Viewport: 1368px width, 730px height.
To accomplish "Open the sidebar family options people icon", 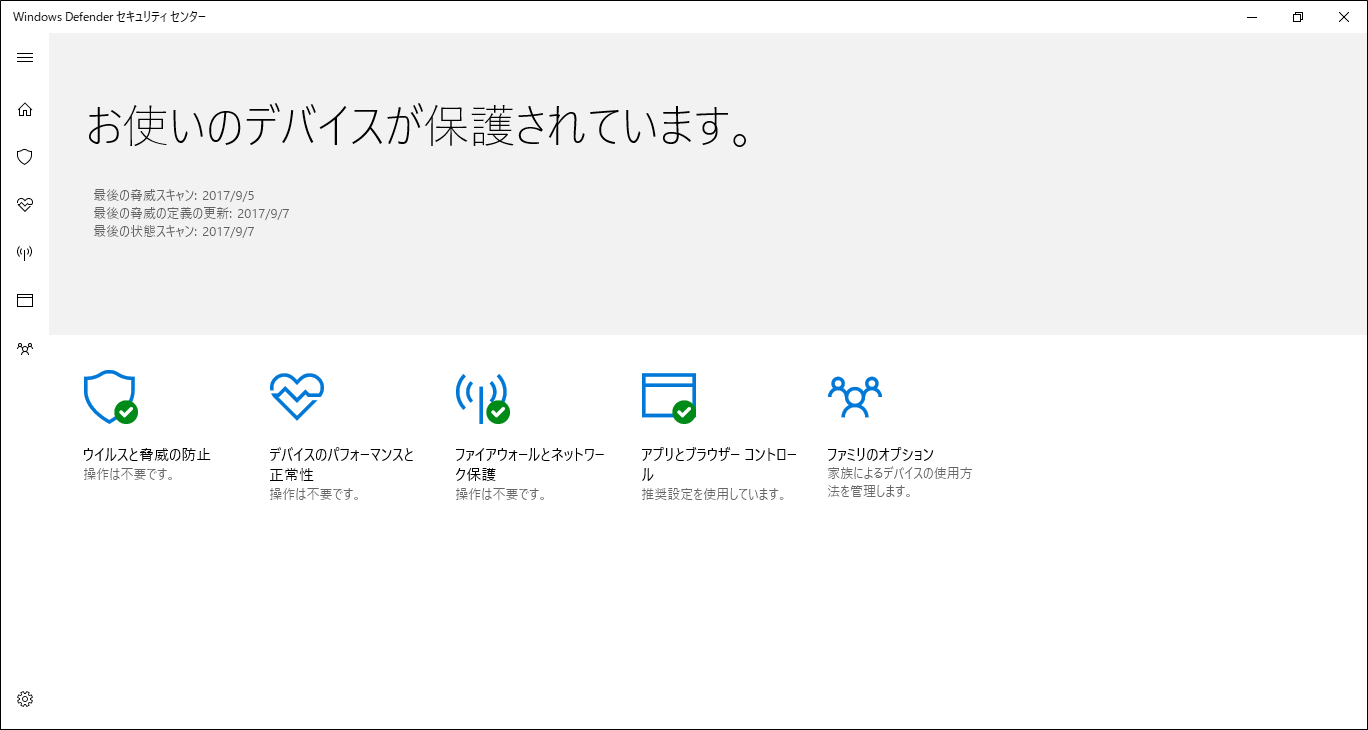I will (25, 349).
